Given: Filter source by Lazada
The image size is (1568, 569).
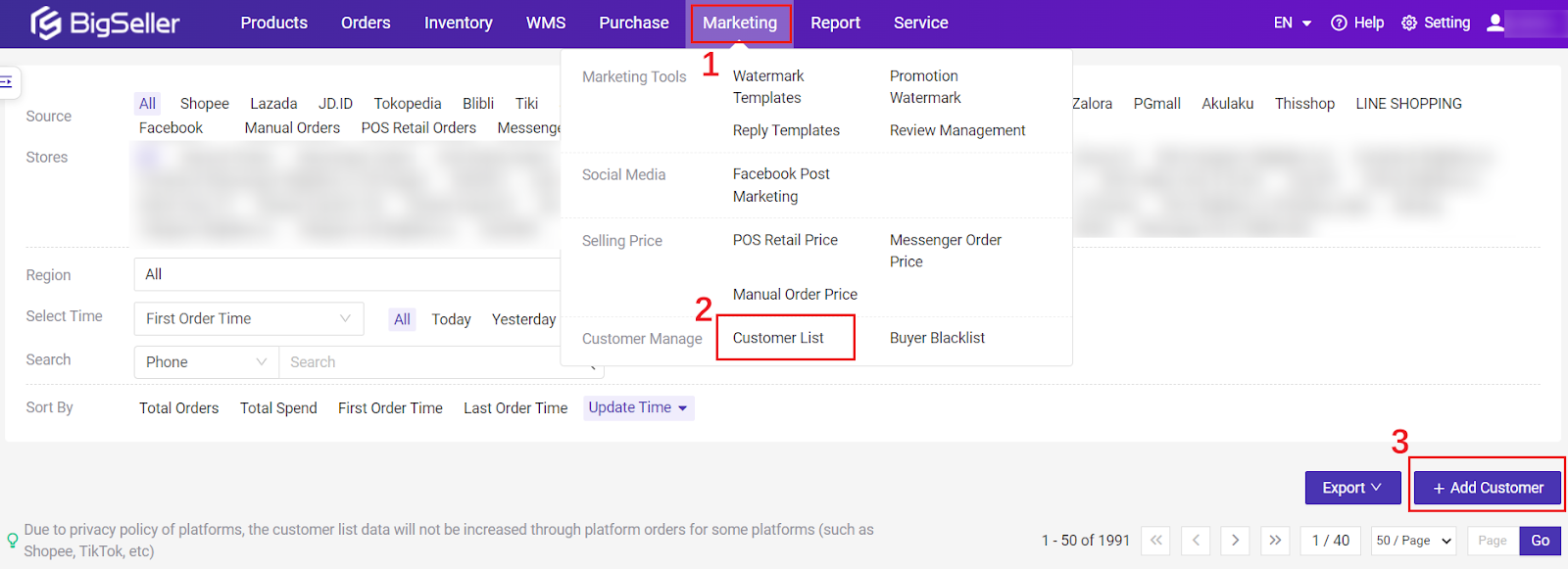Looking at the screenshot, I should click(273, 104).
